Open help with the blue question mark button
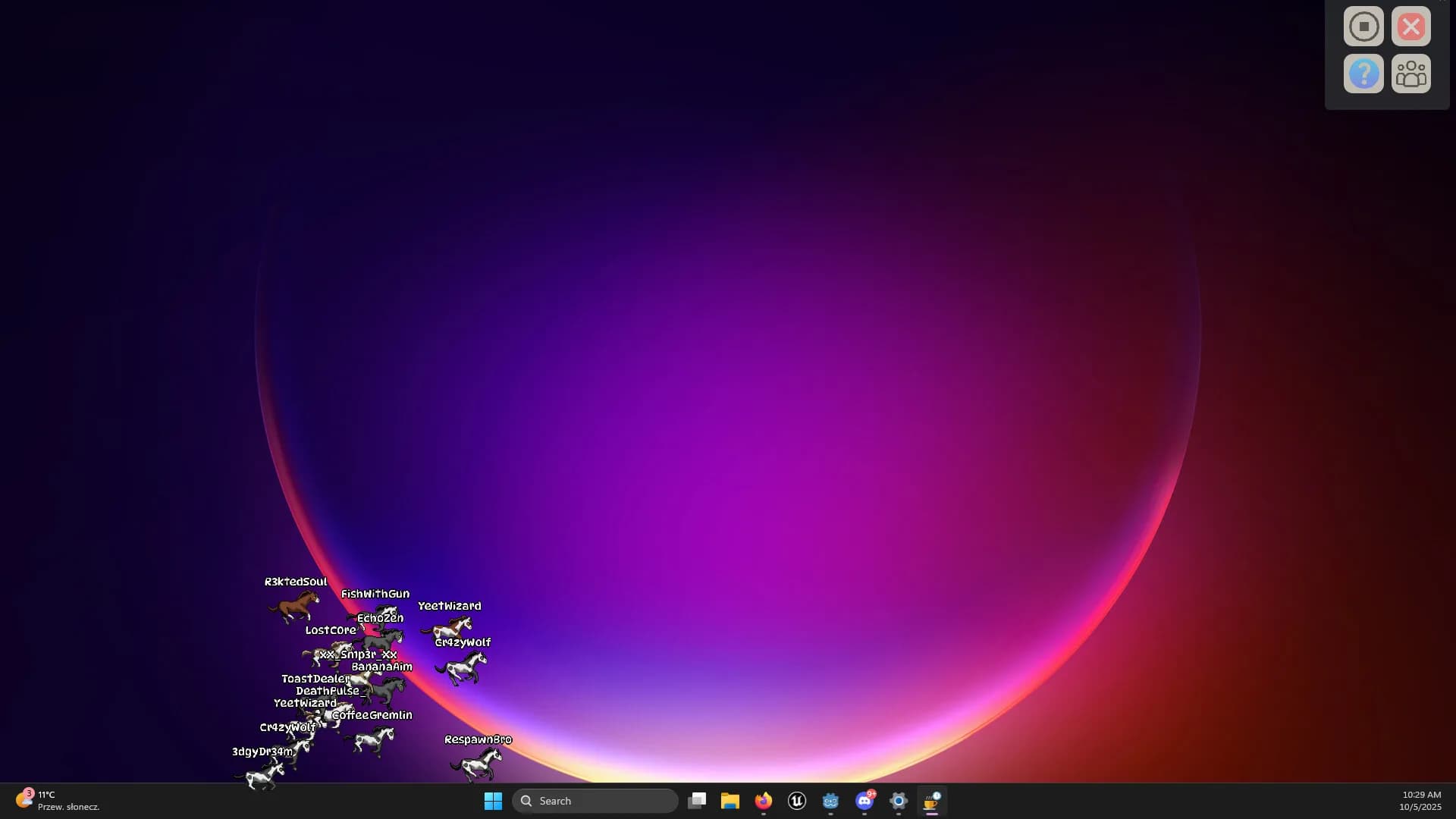The image size is (1456, 819). tap(1363, 74)
